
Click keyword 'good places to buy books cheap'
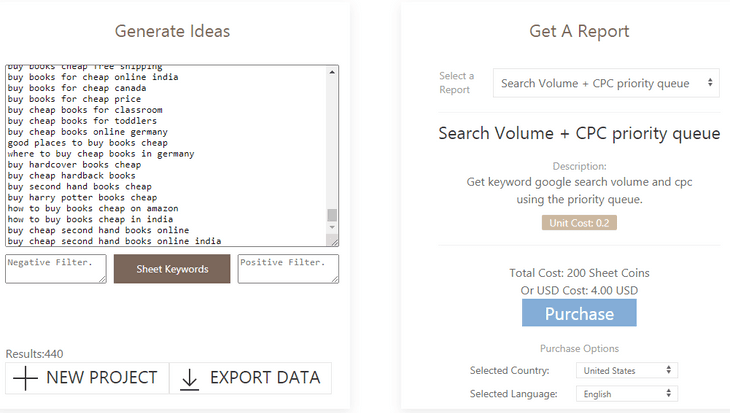(88, 142)
